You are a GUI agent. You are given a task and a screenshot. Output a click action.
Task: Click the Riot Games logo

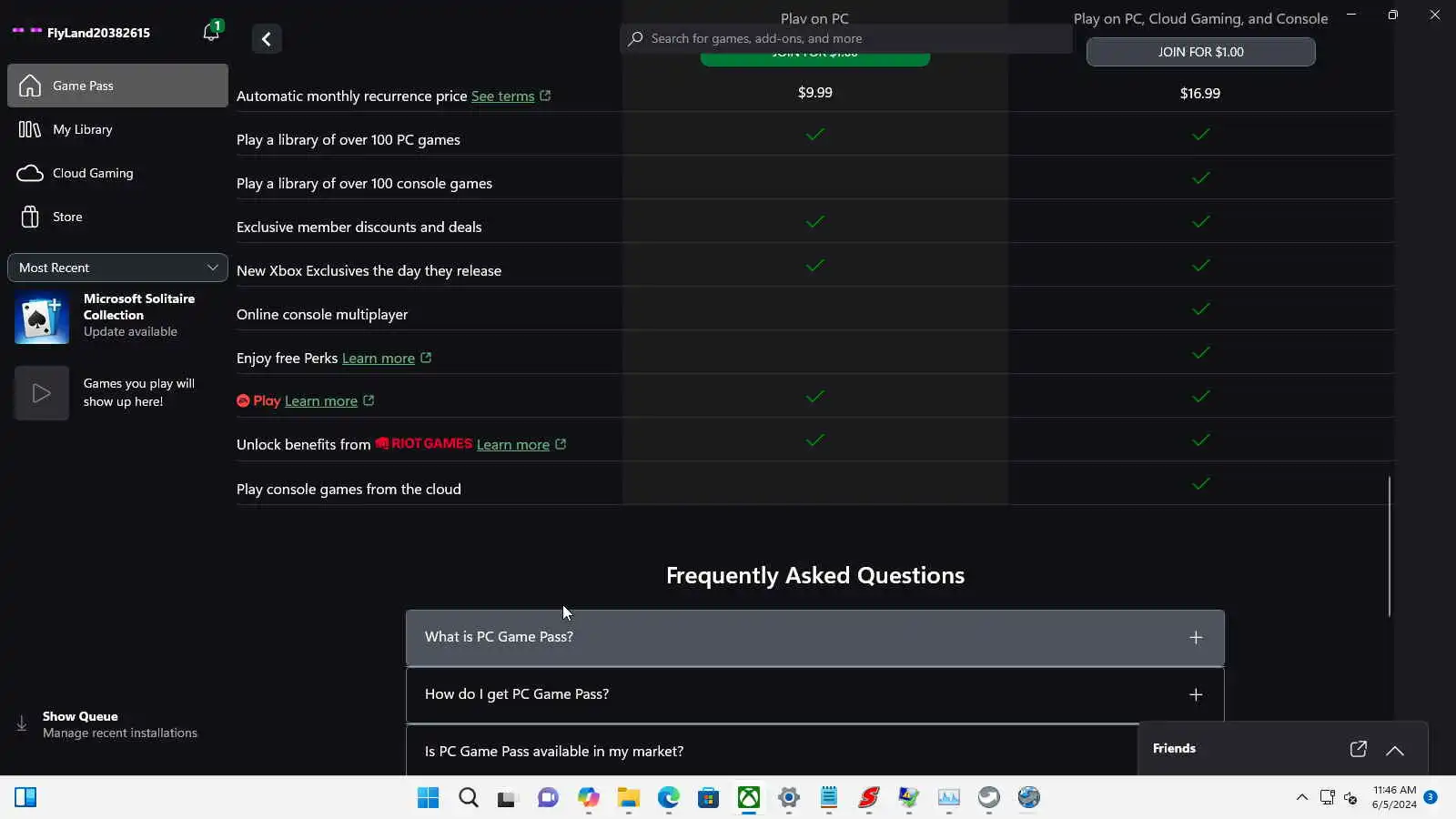pyautogui.click(x=424, y=443)
